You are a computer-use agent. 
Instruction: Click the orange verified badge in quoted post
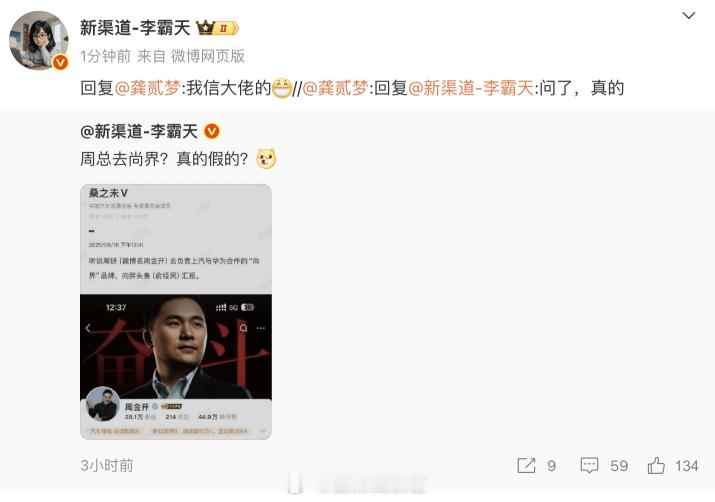pos(212,132)
